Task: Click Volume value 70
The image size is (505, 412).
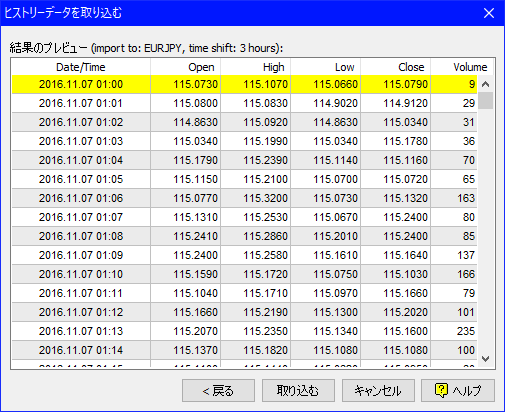Action: [x=469, y=160]
